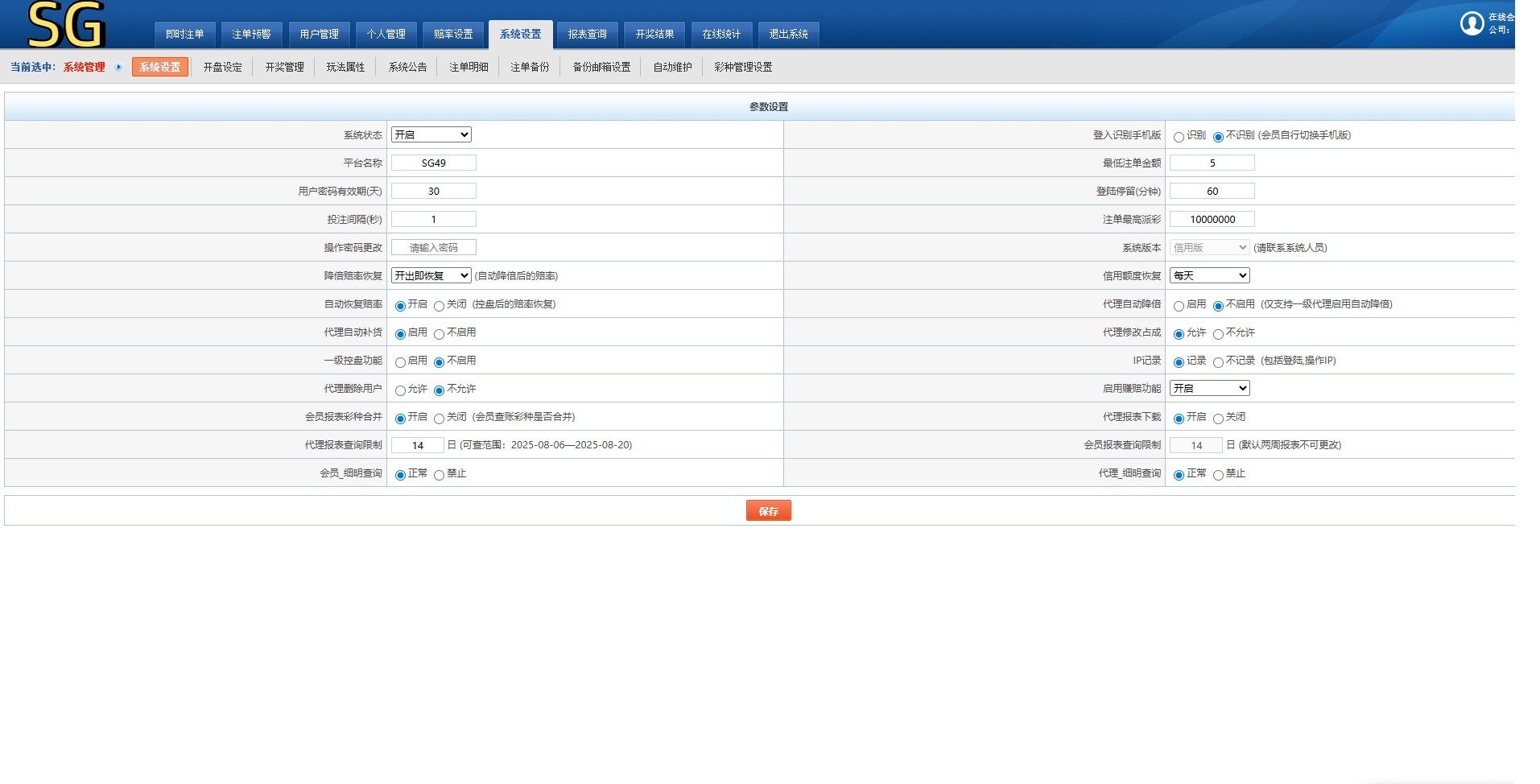The image size is (1540, 784).
Task: Select 不启用 for 一级控盘功能
Action: [439, 362]
